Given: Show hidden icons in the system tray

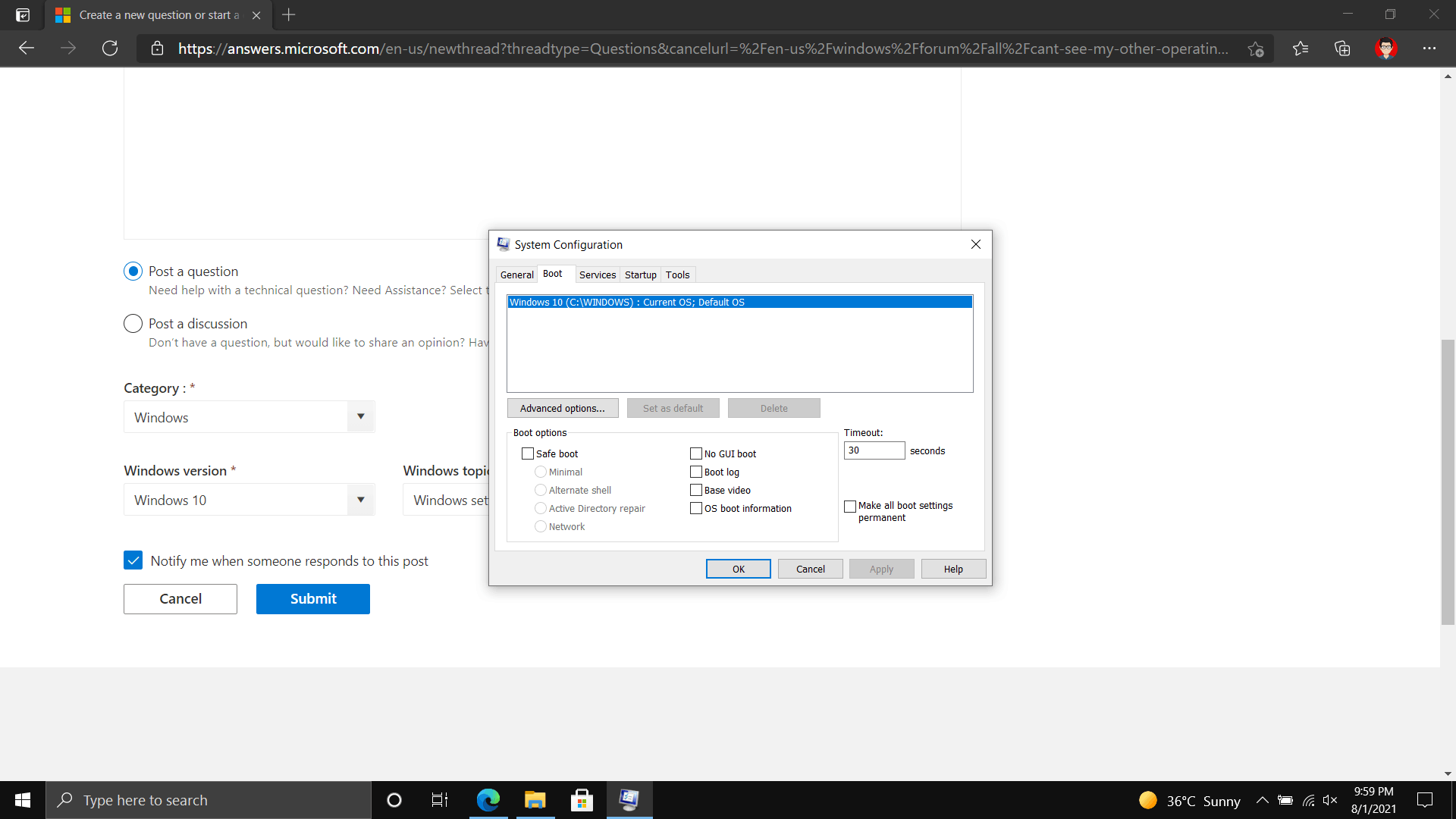Looking at the screenshot, I should click(1262, 800).
